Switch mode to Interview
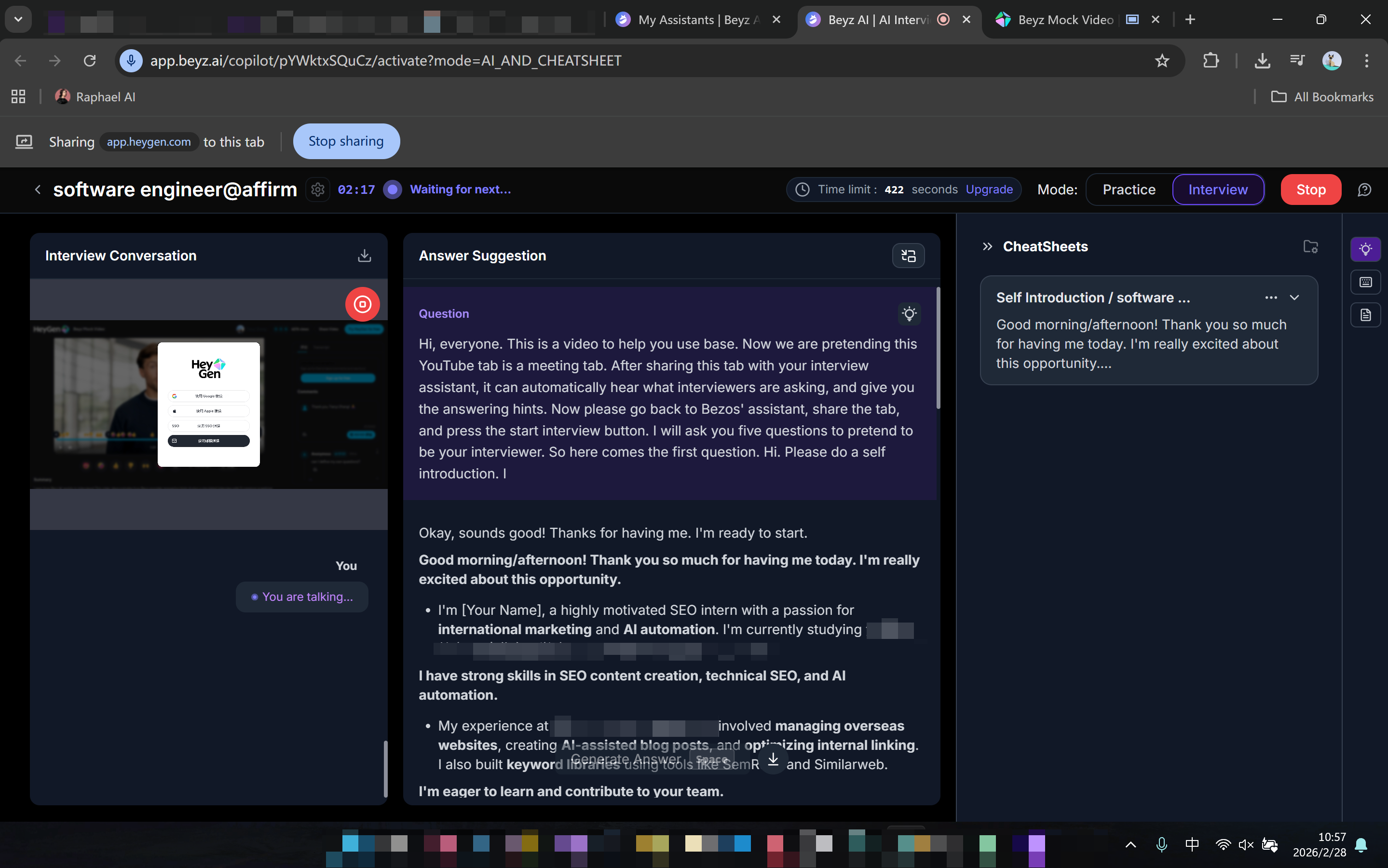 point(1217,190)
